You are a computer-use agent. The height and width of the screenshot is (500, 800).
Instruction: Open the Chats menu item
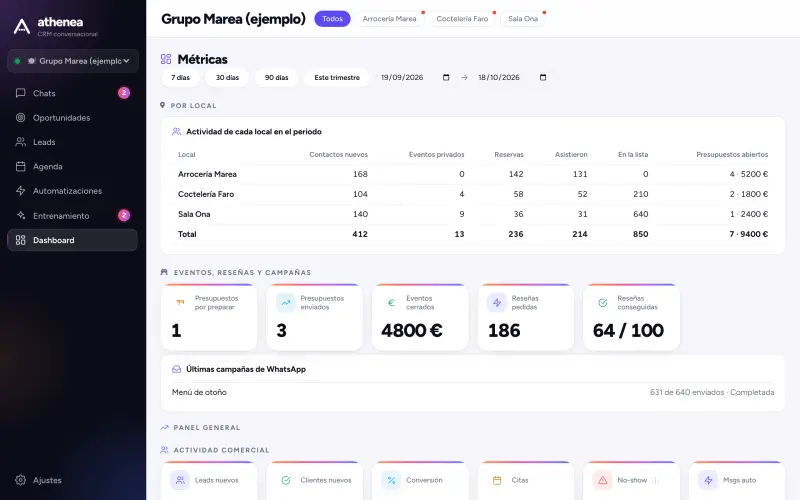tap(72, 93)
